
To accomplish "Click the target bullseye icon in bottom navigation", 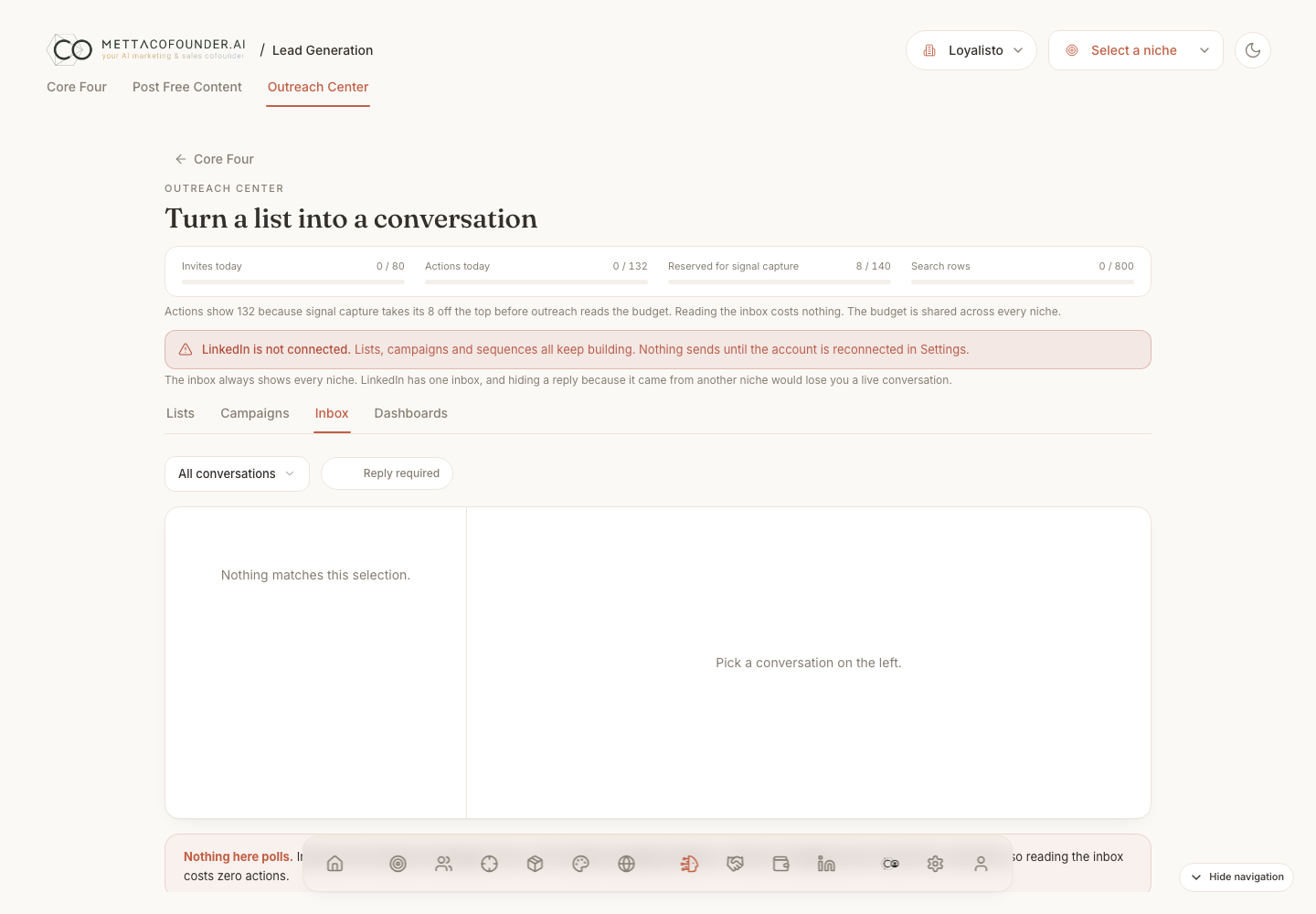I will pyautogui.click(x=398, y=864).
